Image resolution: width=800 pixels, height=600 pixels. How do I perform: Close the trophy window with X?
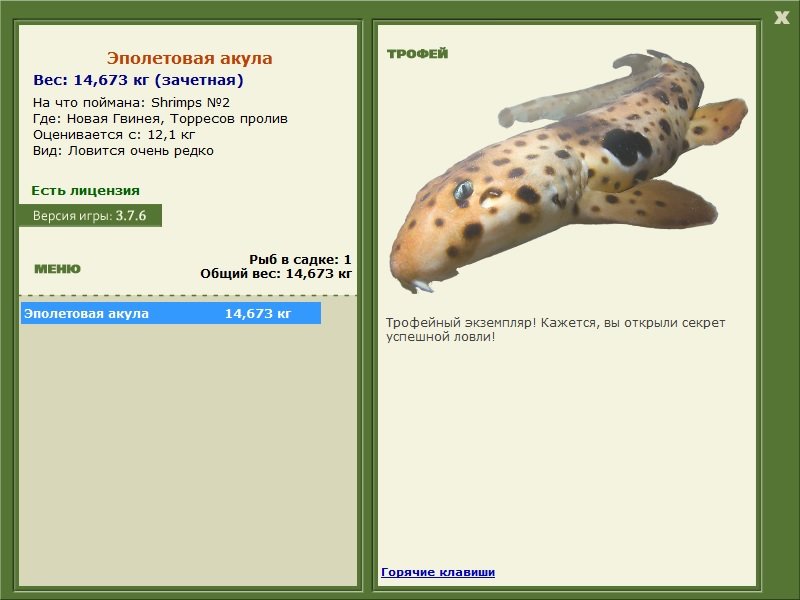click(781, 18)
